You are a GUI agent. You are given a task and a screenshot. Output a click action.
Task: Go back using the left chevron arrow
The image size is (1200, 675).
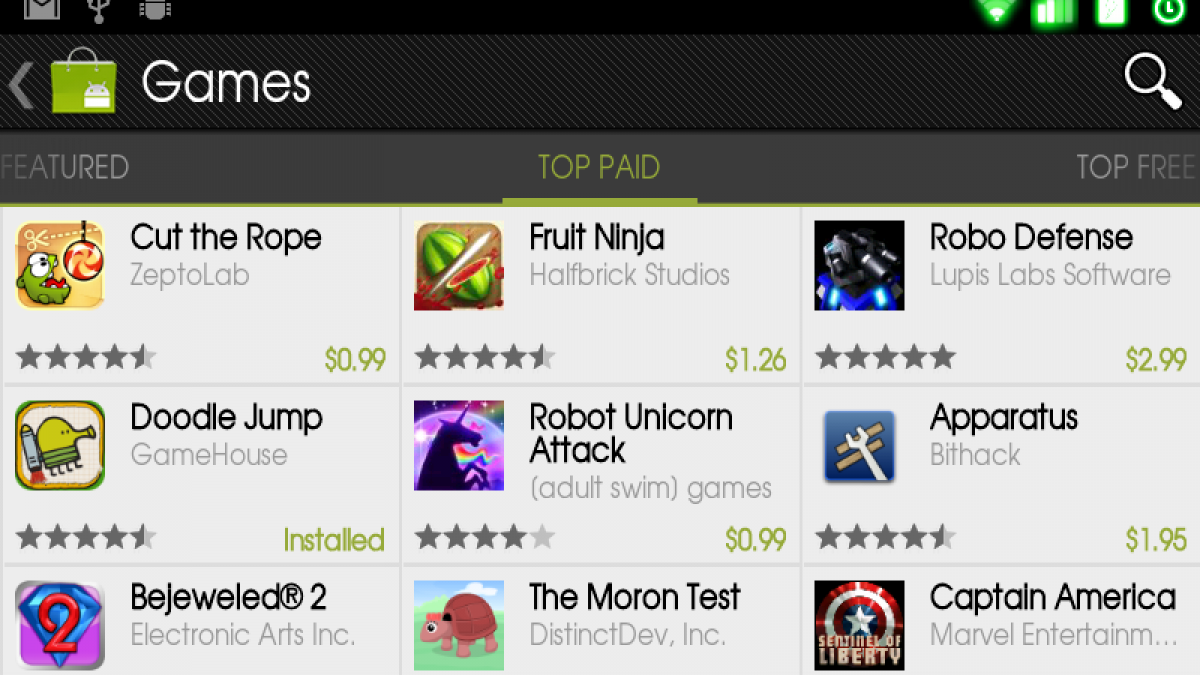(x=21, y=83)
